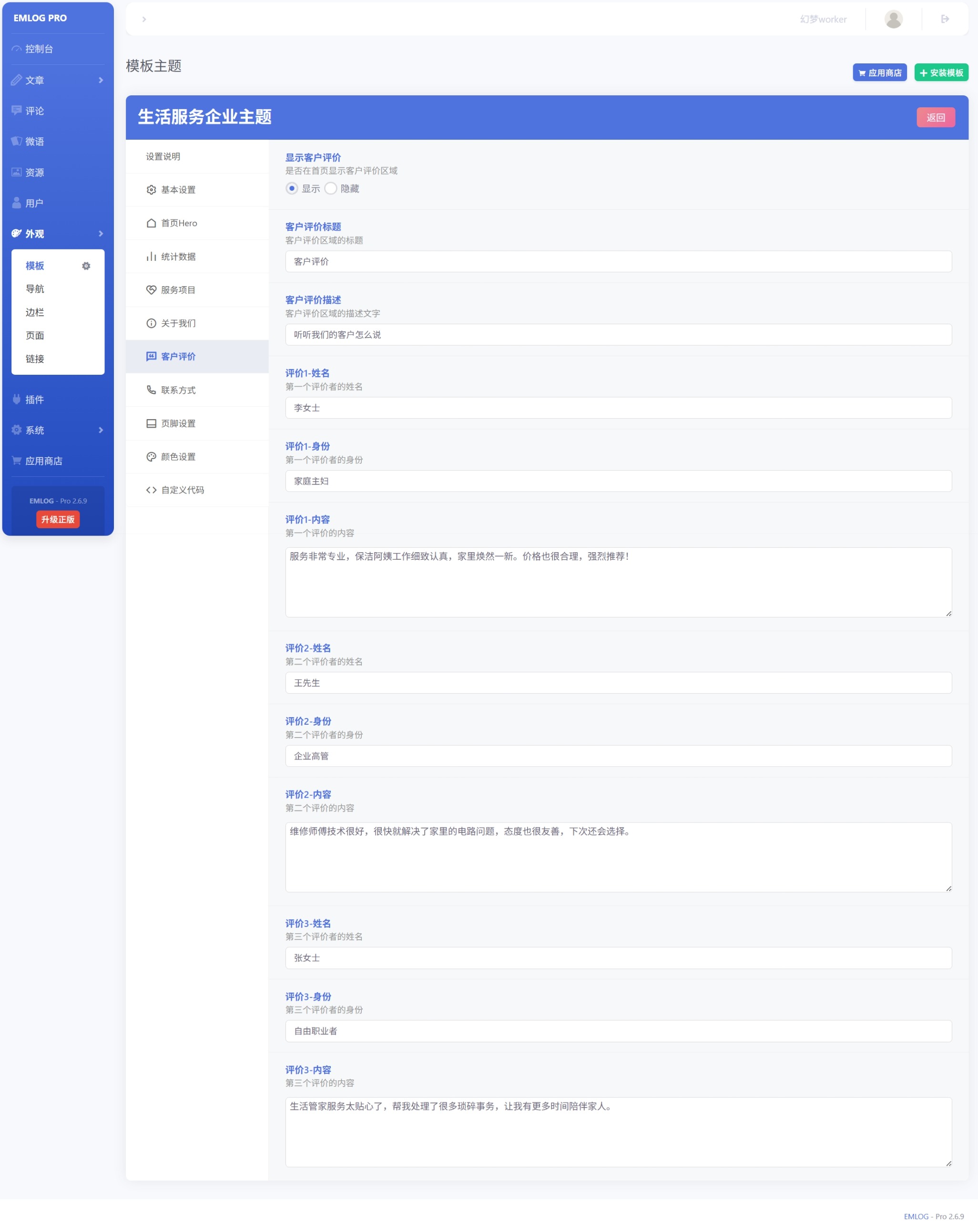Click the 颜色设置 palette icon
Screen dimensions: 978x1232
click(151, 457)
